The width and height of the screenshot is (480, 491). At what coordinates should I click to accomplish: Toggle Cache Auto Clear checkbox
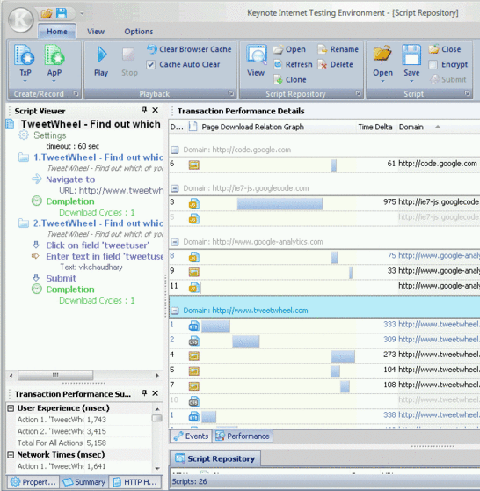coord(151,65)
